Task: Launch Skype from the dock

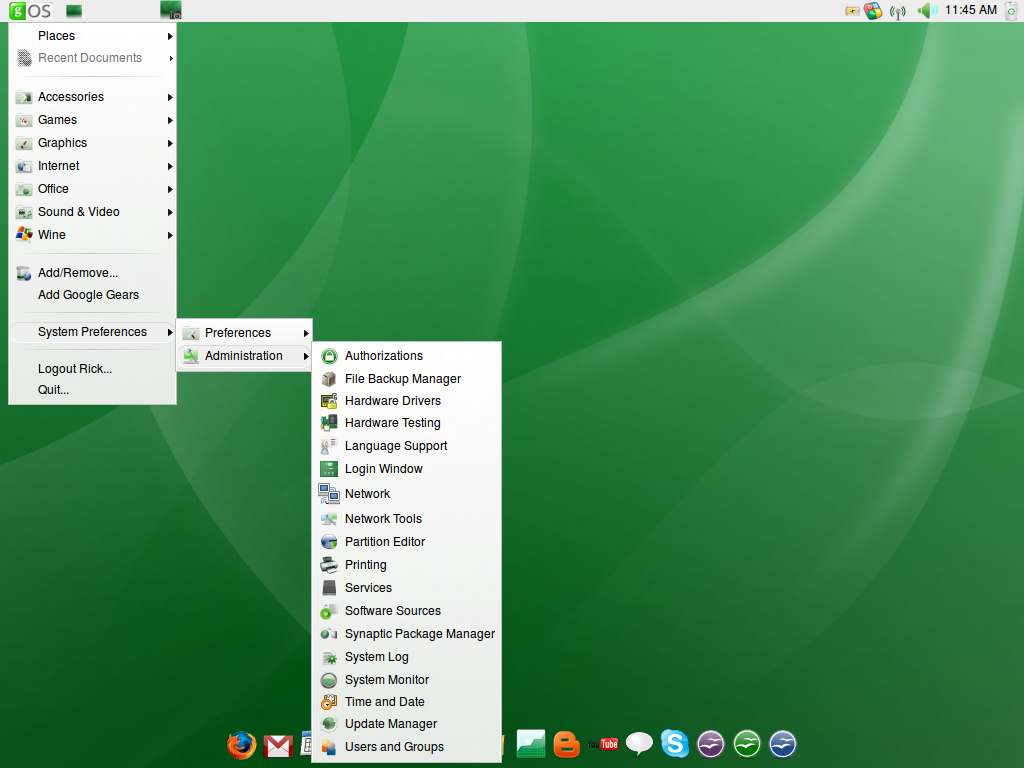Action: tap(675, 743)
